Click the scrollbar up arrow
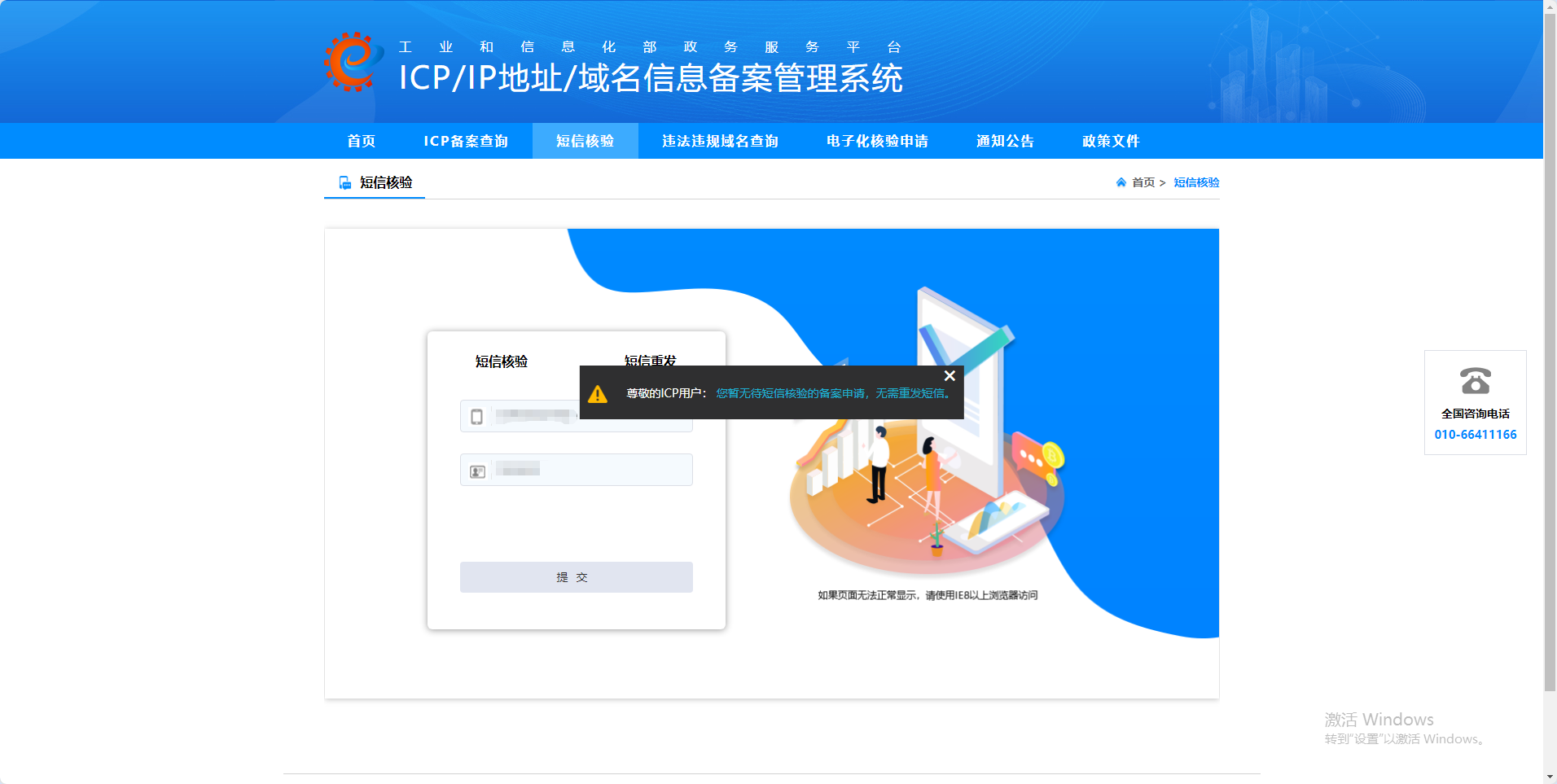 point(1550,7)
